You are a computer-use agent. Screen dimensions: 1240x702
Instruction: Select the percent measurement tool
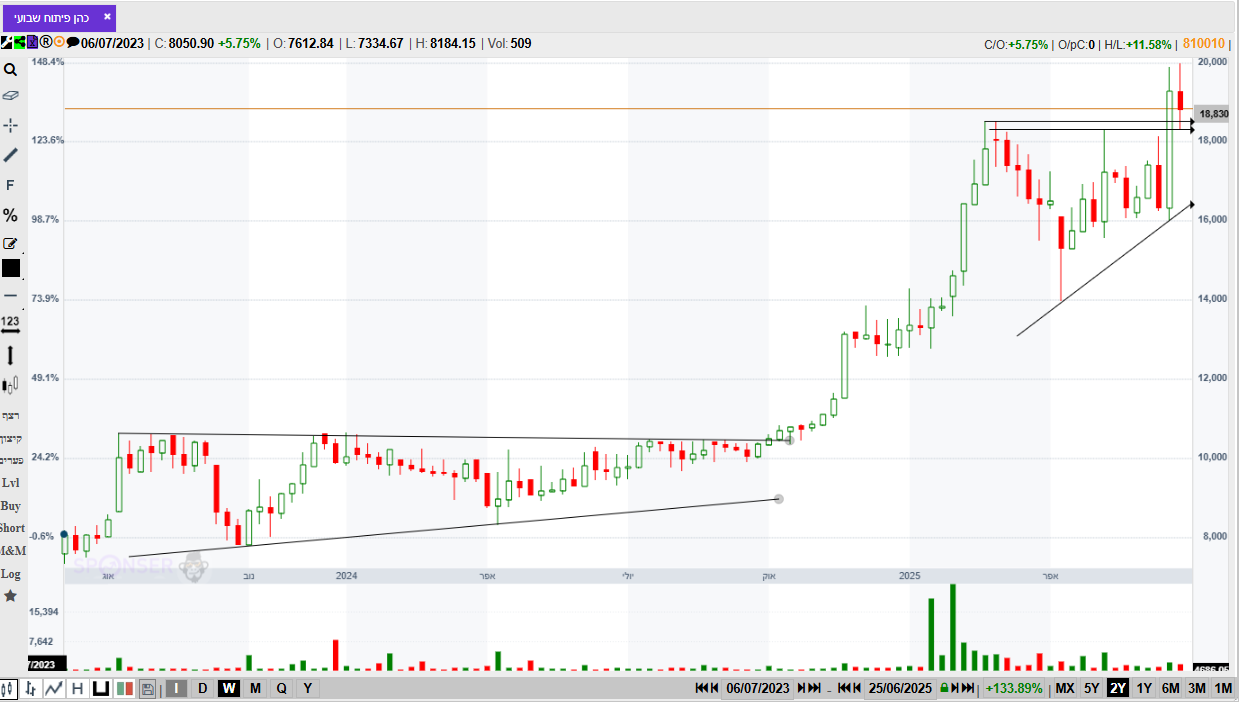pos(10,215)
